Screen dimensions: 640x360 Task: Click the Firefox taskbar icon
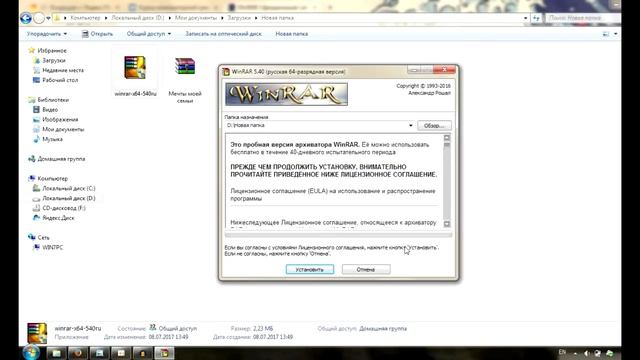tap(78, 353)
